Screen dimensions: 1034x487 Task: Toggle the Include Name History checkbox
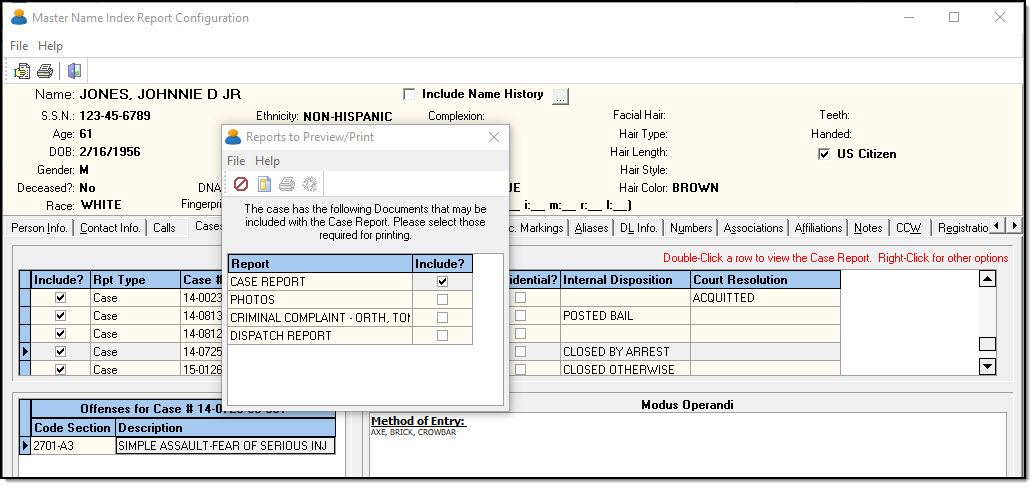[409, 95]
